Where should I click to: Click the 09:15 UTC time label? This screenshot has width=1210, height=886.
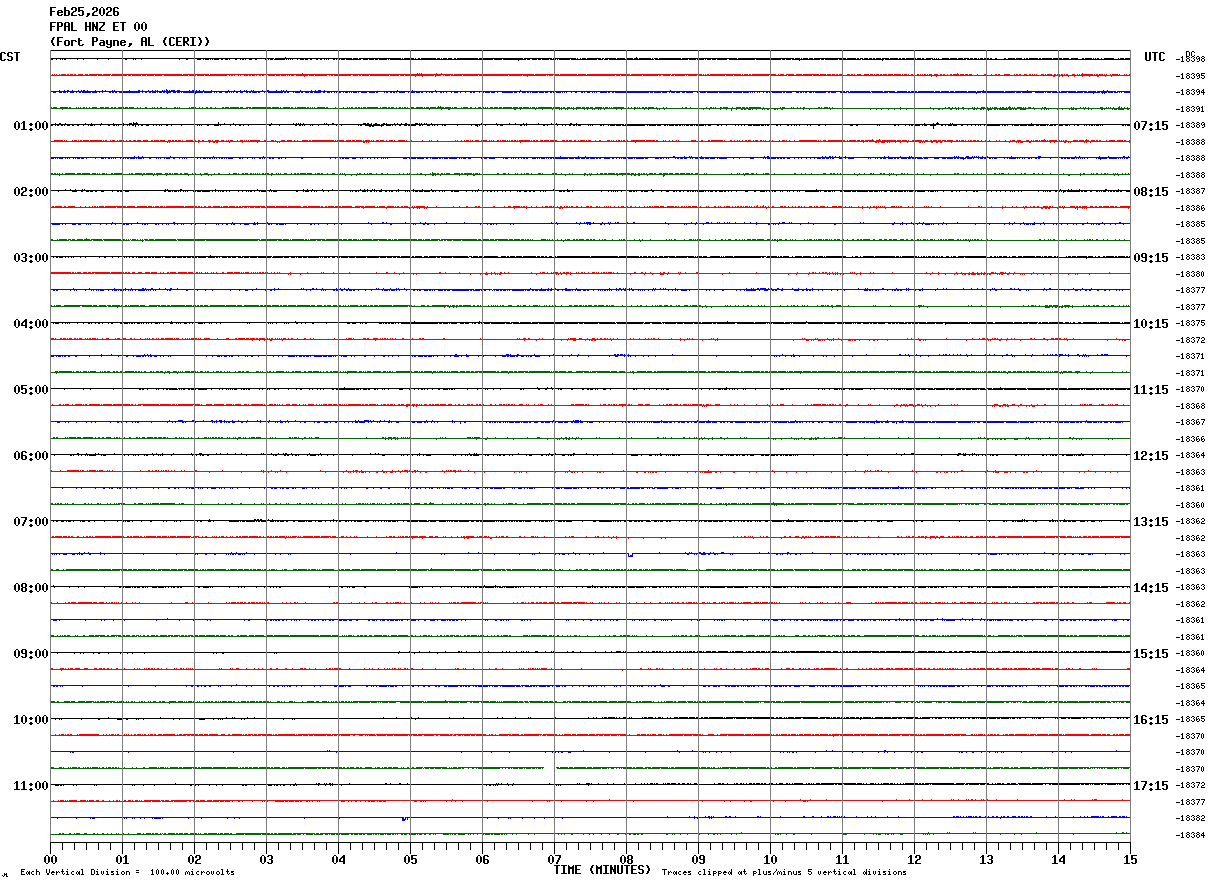[1151, 258]
